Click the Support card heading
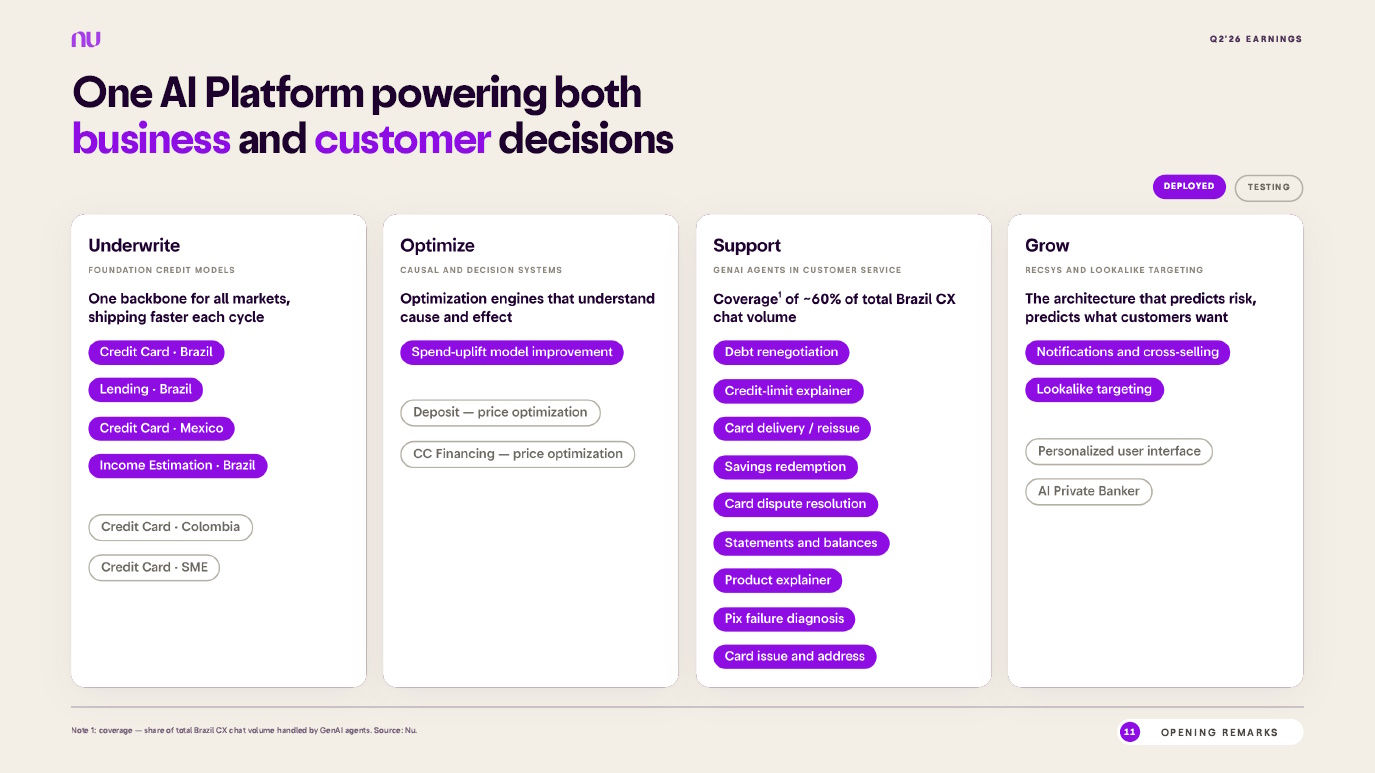 747,245
